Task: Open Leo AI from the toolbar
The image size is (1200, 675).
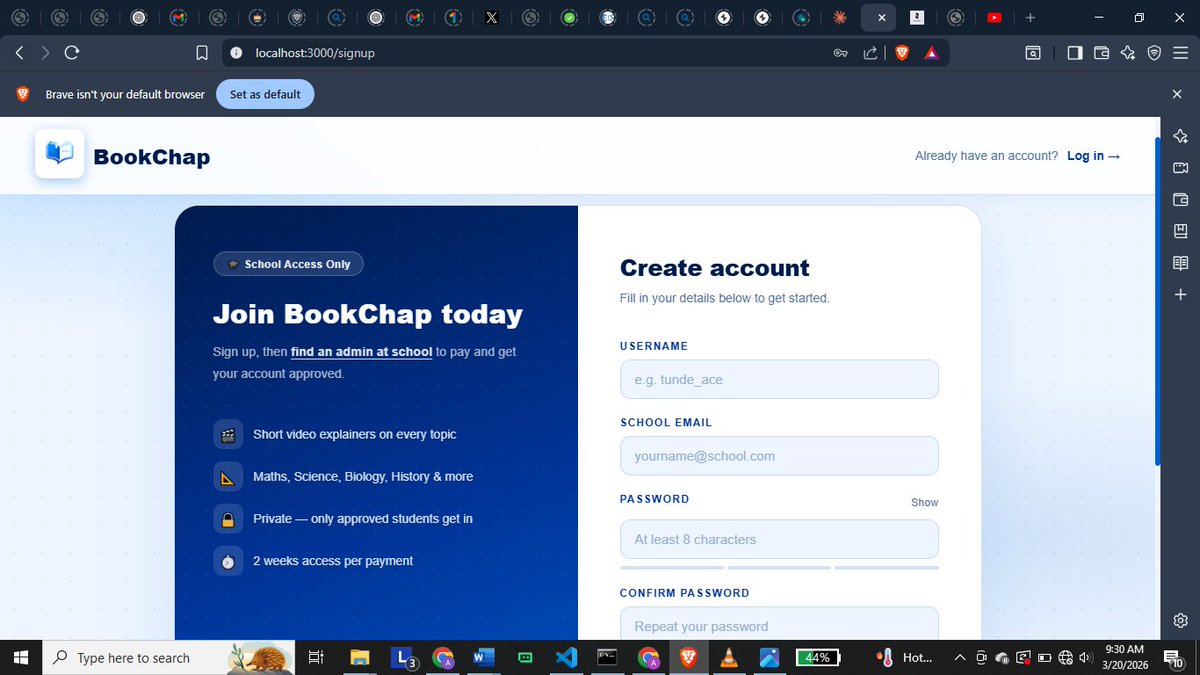Action: point(1128,53)
